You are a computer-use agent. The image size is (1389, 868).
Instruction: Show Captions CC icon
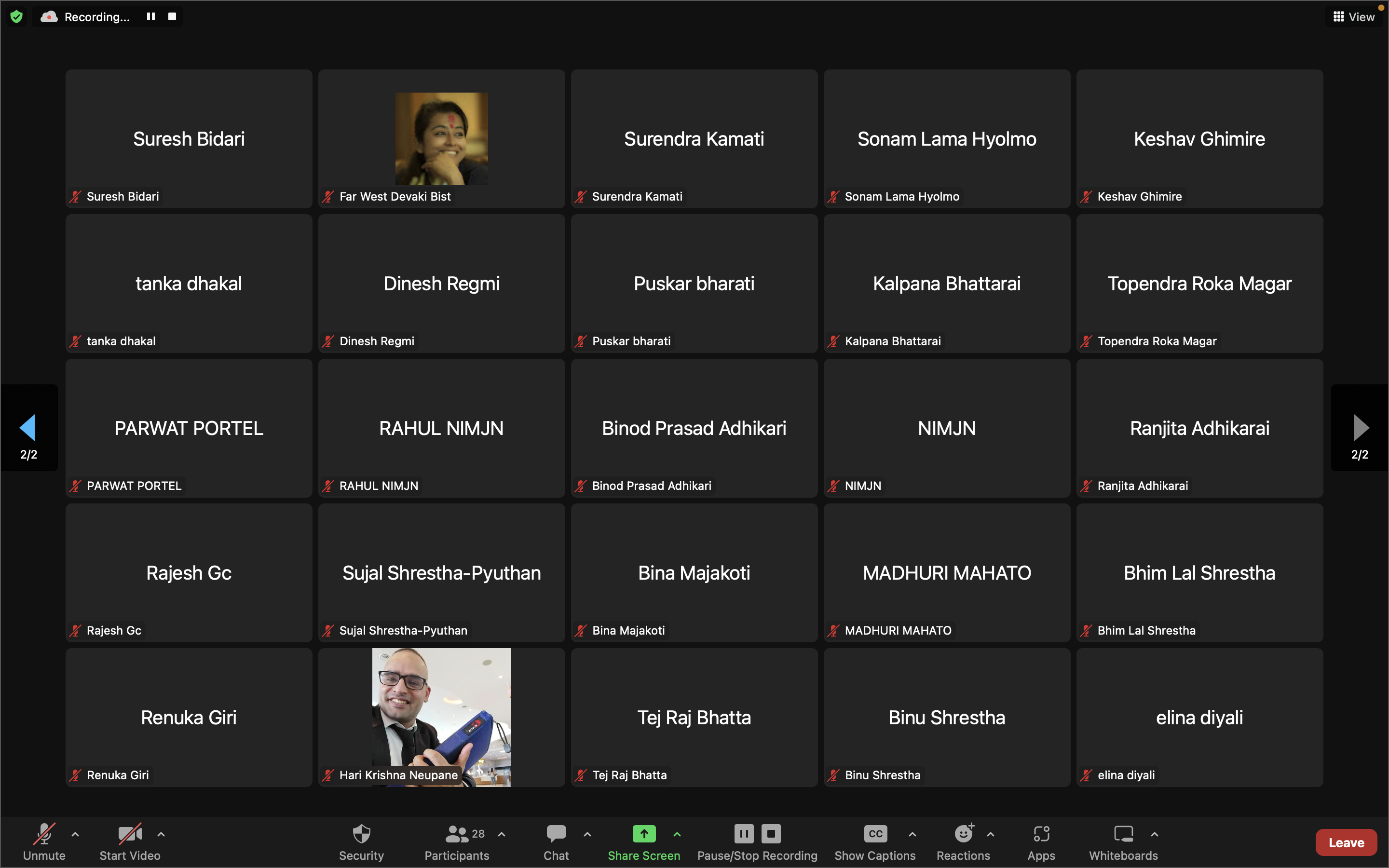(x=875, y=834)
